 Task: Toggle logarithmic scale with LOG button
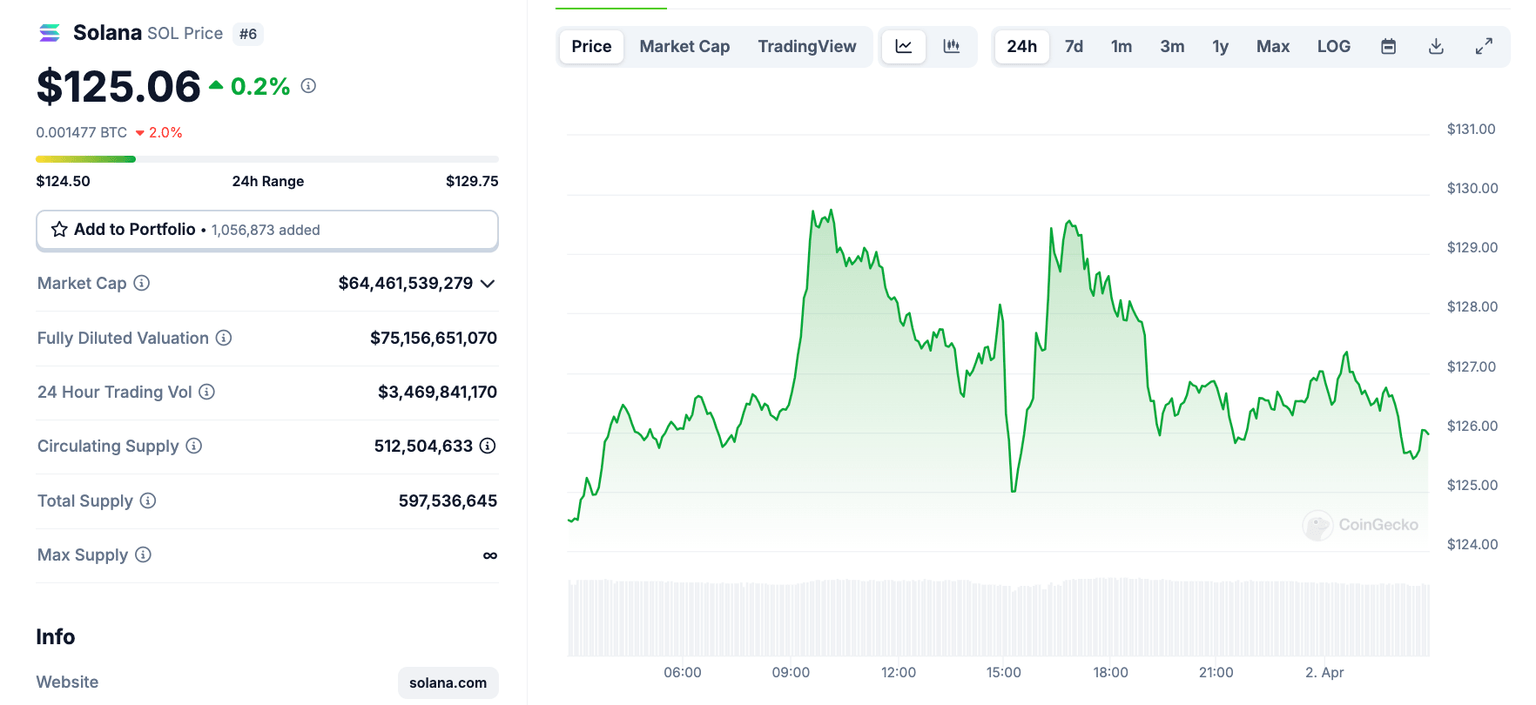(x=1333, y=46)
